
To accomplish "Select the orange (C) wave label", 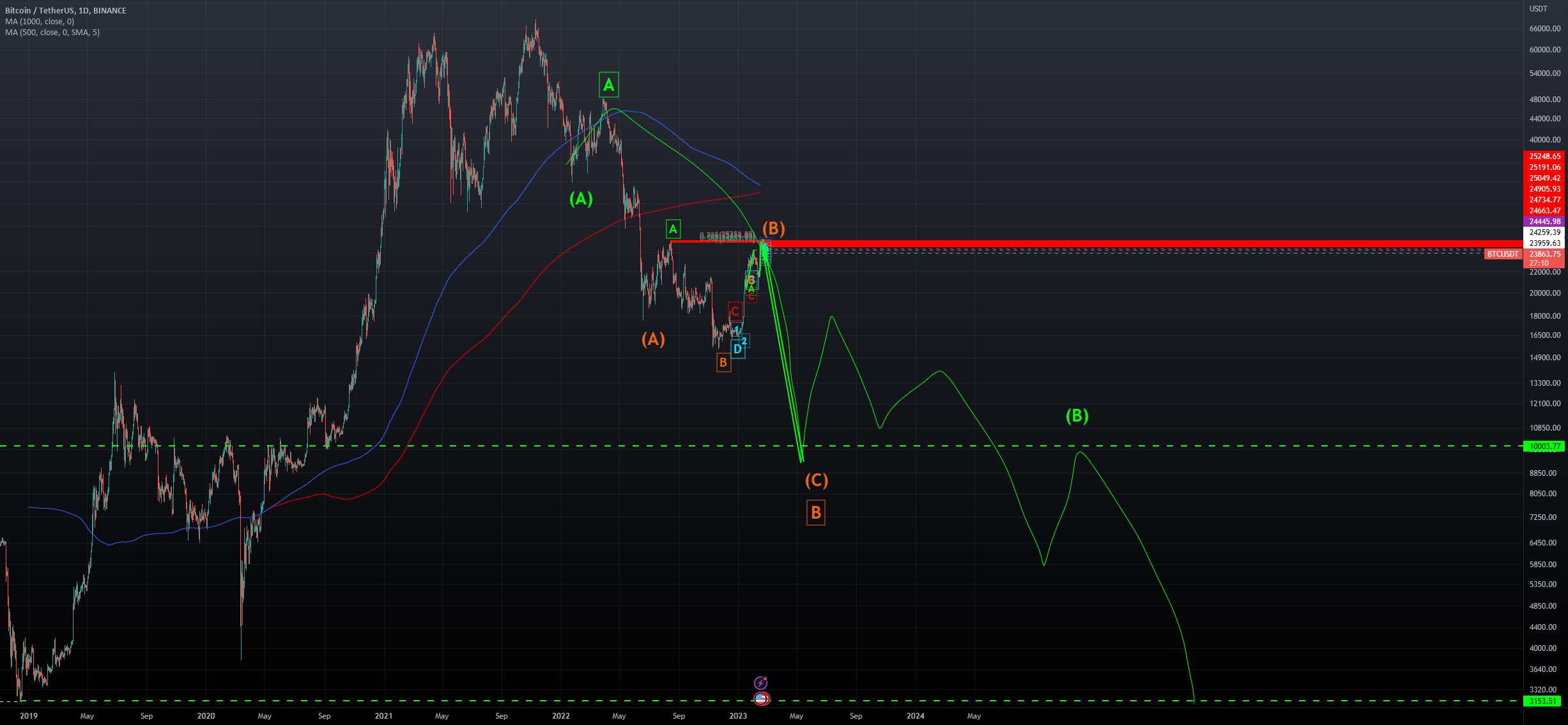I will coord(816,480).
